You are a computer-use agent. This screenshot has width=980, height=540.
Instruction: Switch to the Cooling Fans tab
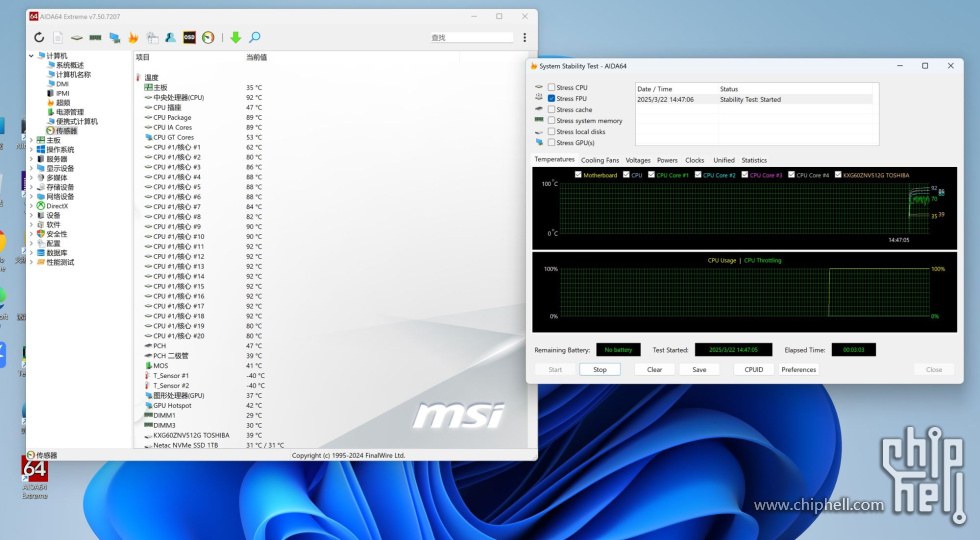[600, 160]
